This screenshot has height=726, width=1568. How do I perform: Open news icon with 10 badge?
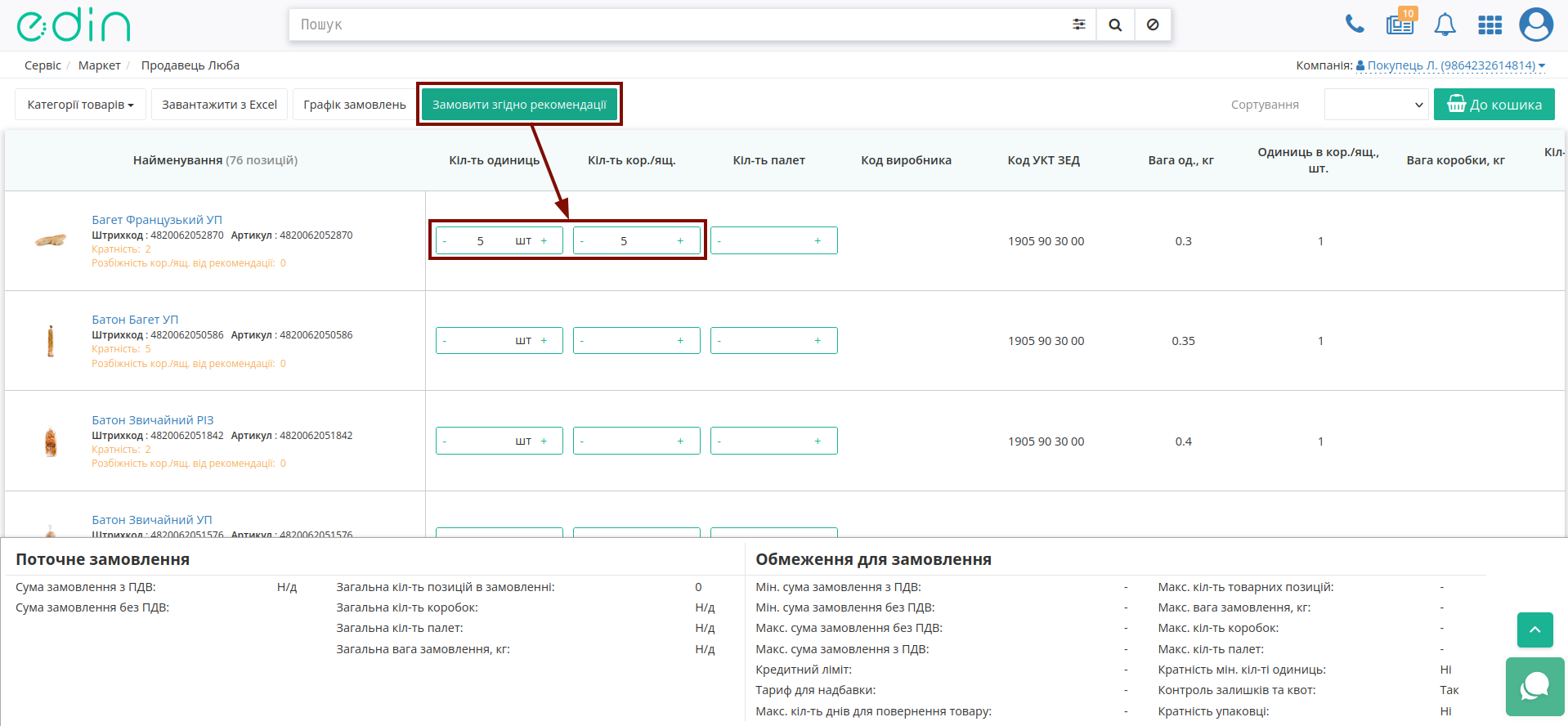pos(1400,24)
